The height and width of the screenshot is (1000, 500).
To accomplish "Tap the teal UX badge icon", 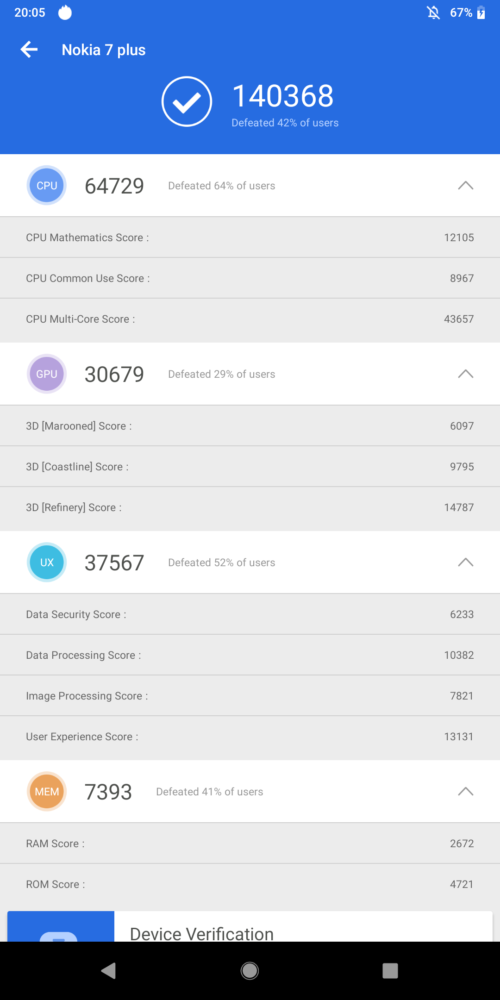I will click(x=47, y=562).
